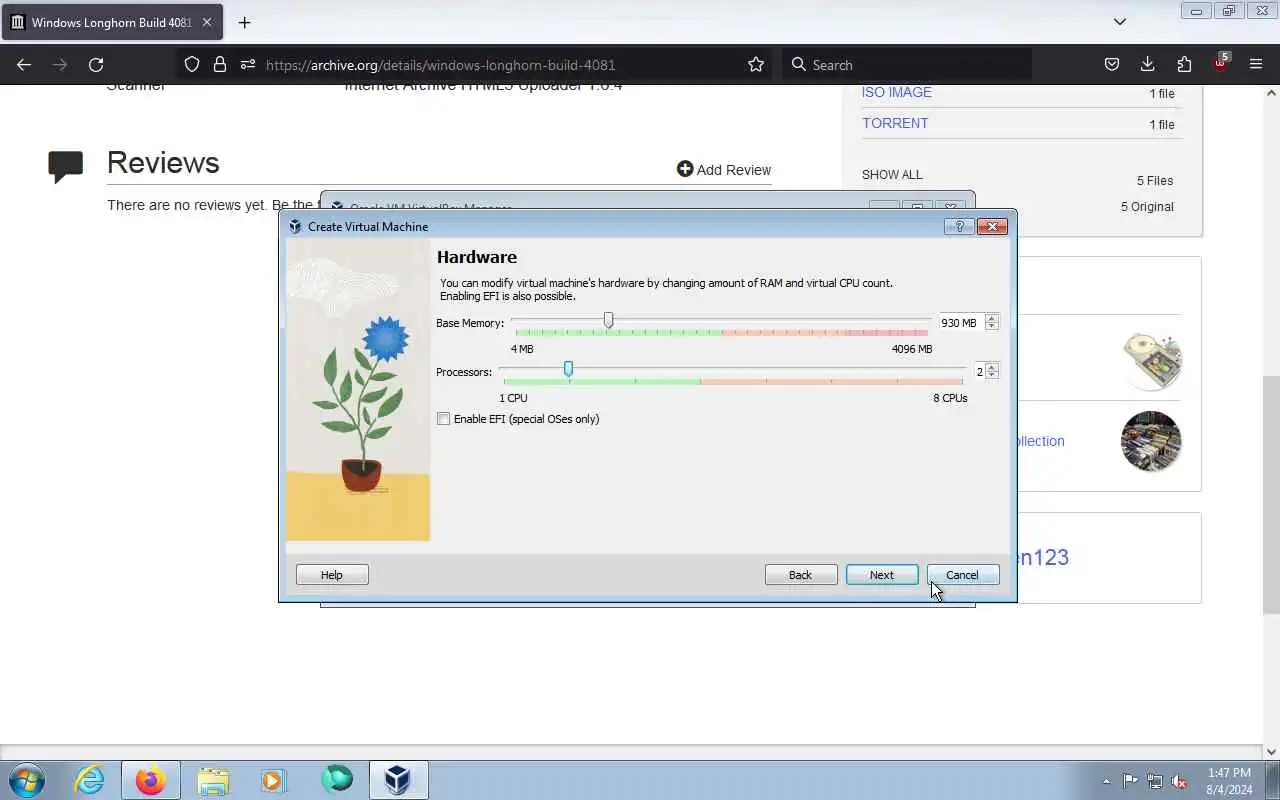Open the uBlock Origin extension icon
This screenshot has height=800, width=1280.
[x=1220, y=63]
